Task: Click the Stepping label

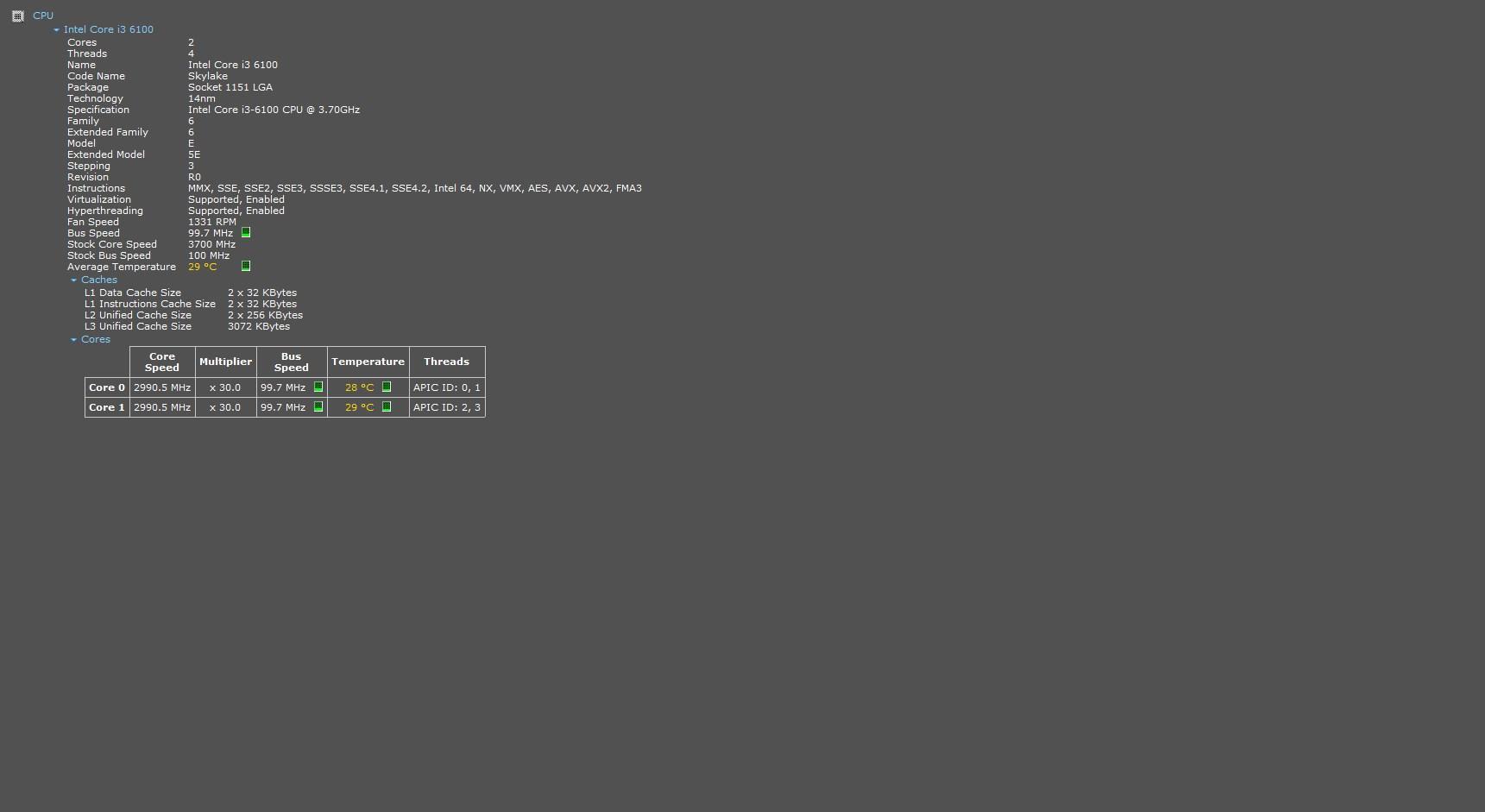Action: 89,166
